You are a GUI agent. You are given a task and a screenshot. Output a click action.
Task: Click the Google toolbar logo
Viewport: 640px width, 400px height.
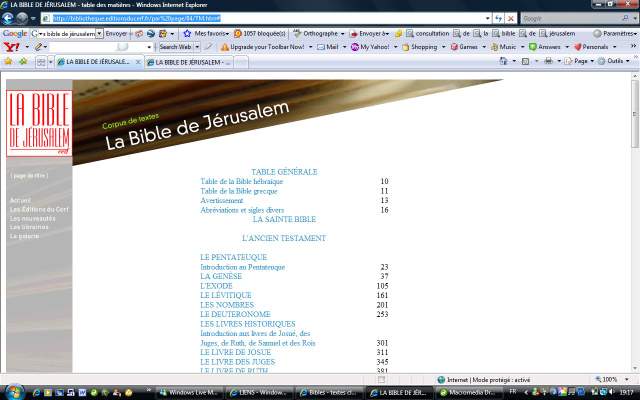point(15,33)
